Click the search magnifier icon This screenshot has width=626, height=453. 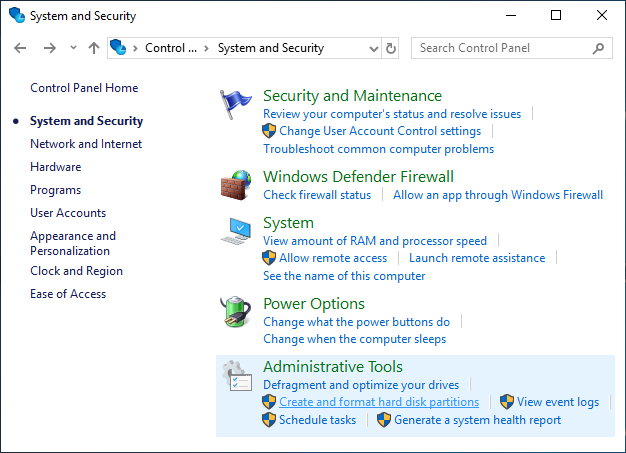pyautogui.click(x=598, y=48)
